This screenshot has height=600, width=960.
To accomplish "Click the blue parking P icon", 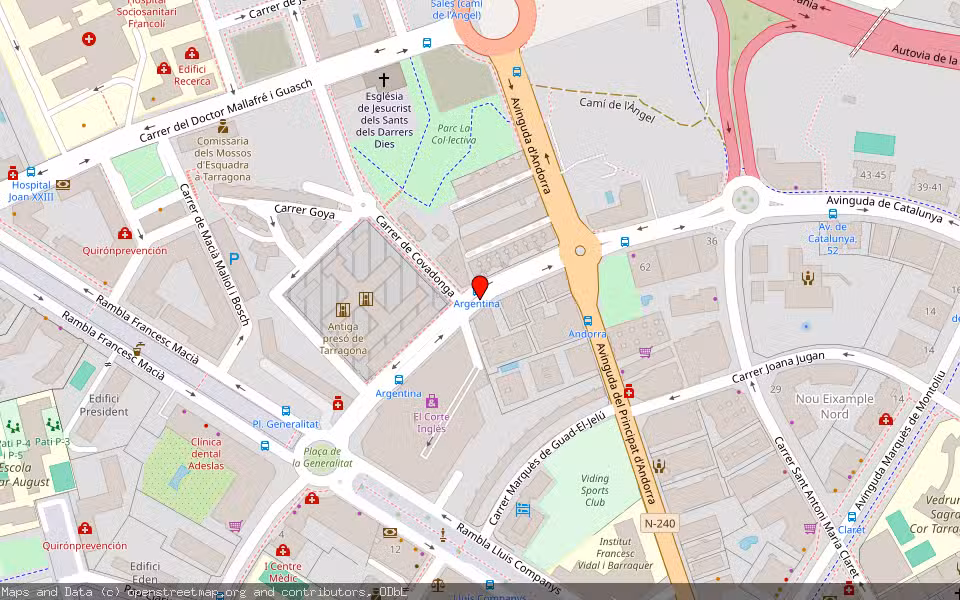I will [x=233, y=259].
